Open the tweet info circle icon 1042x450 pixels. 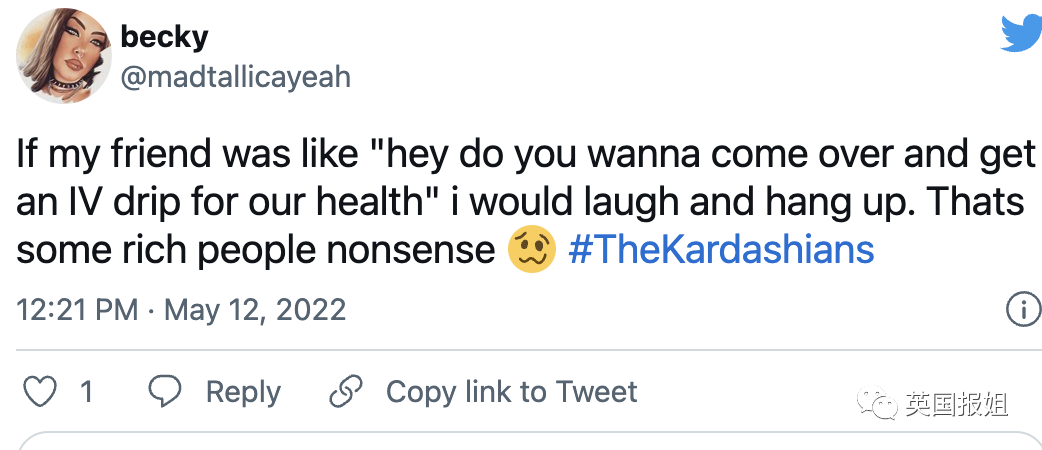pos(1022,310)
